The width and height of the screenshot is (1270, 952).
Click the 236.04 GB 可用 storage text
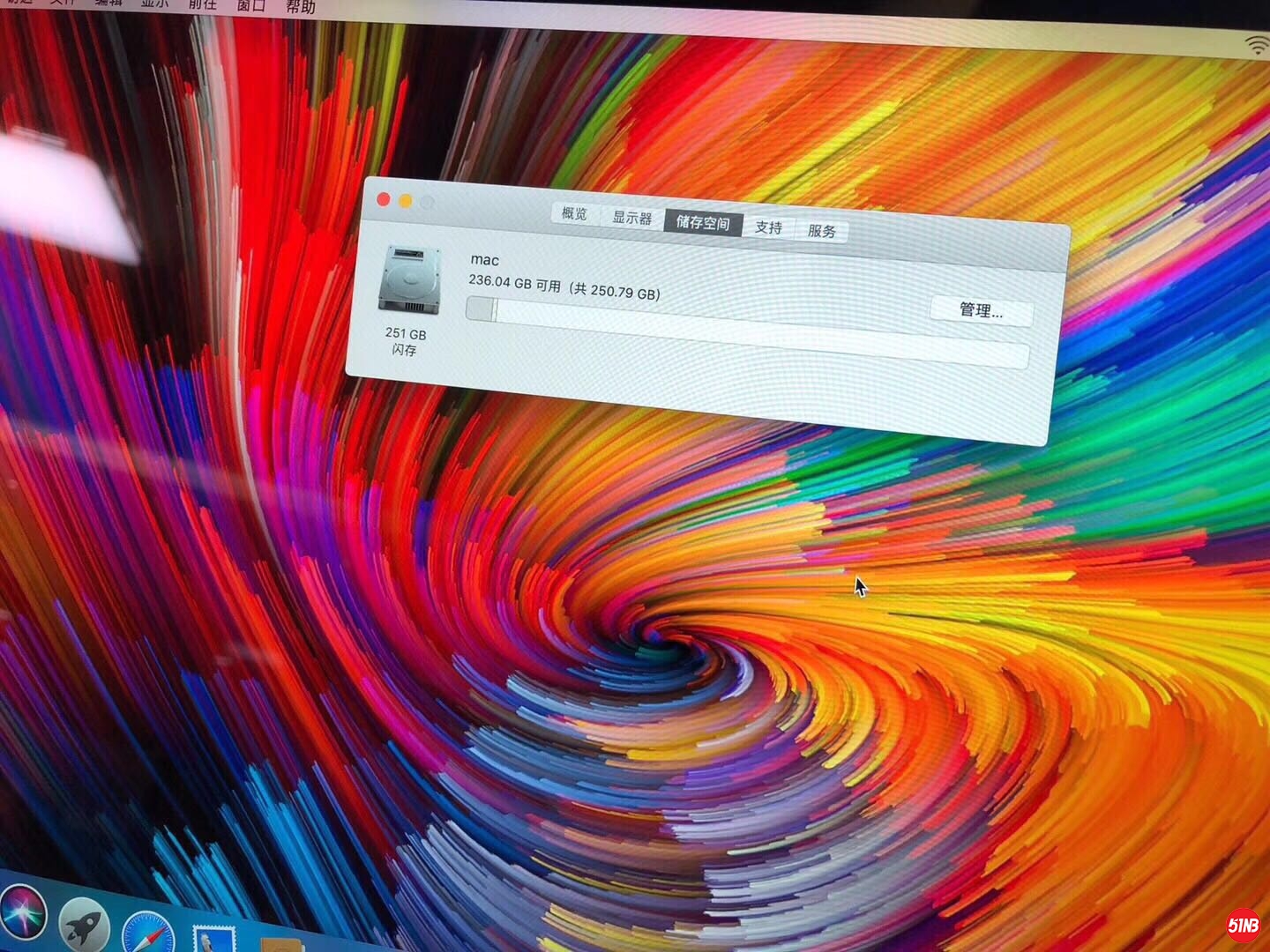pos(514,283)
